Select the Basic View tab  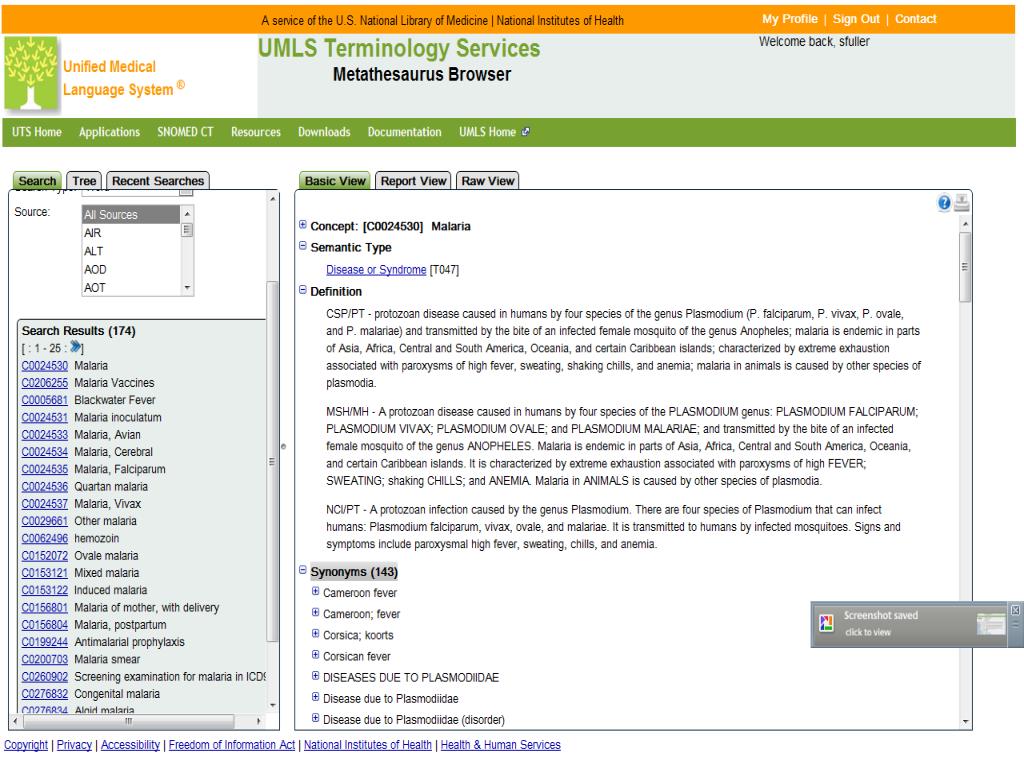(x=335, y=181)
